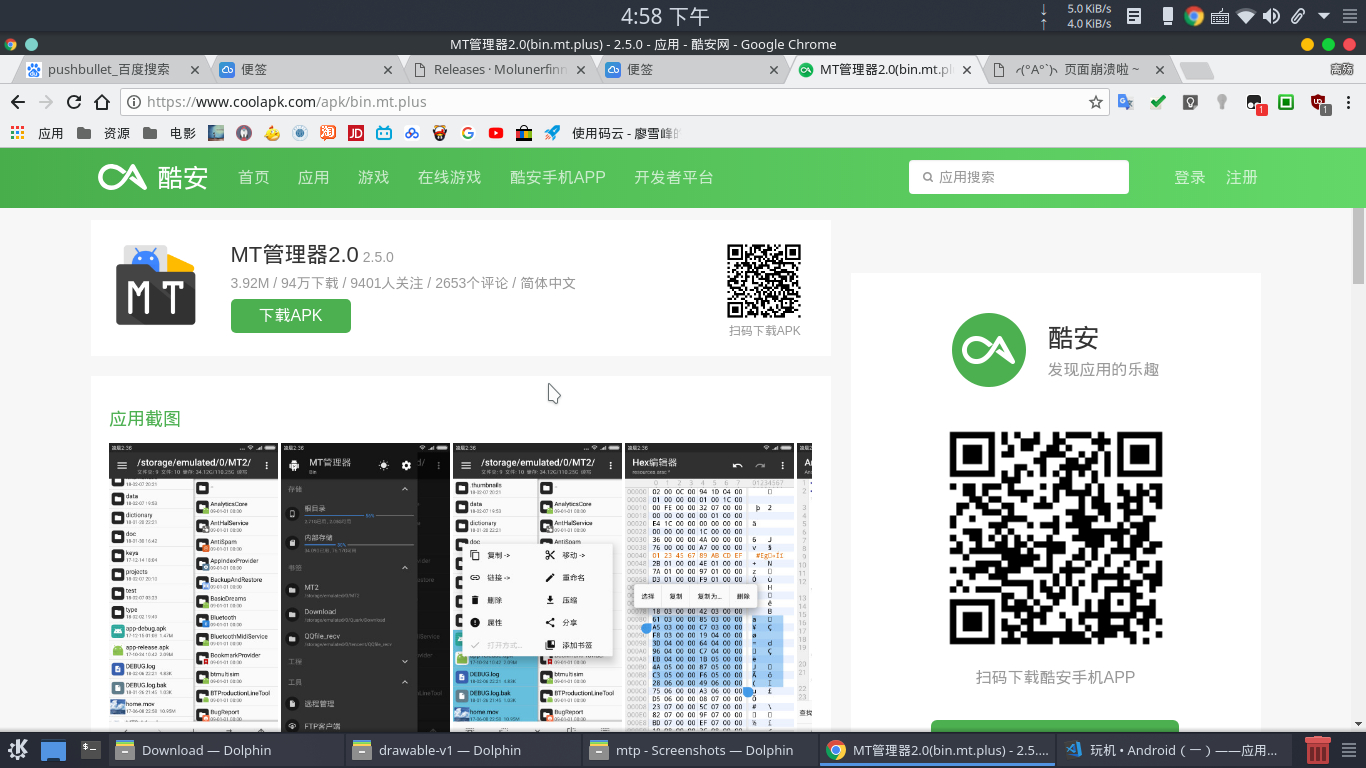Expand hidden system tray icons

tap(1323, 16)
